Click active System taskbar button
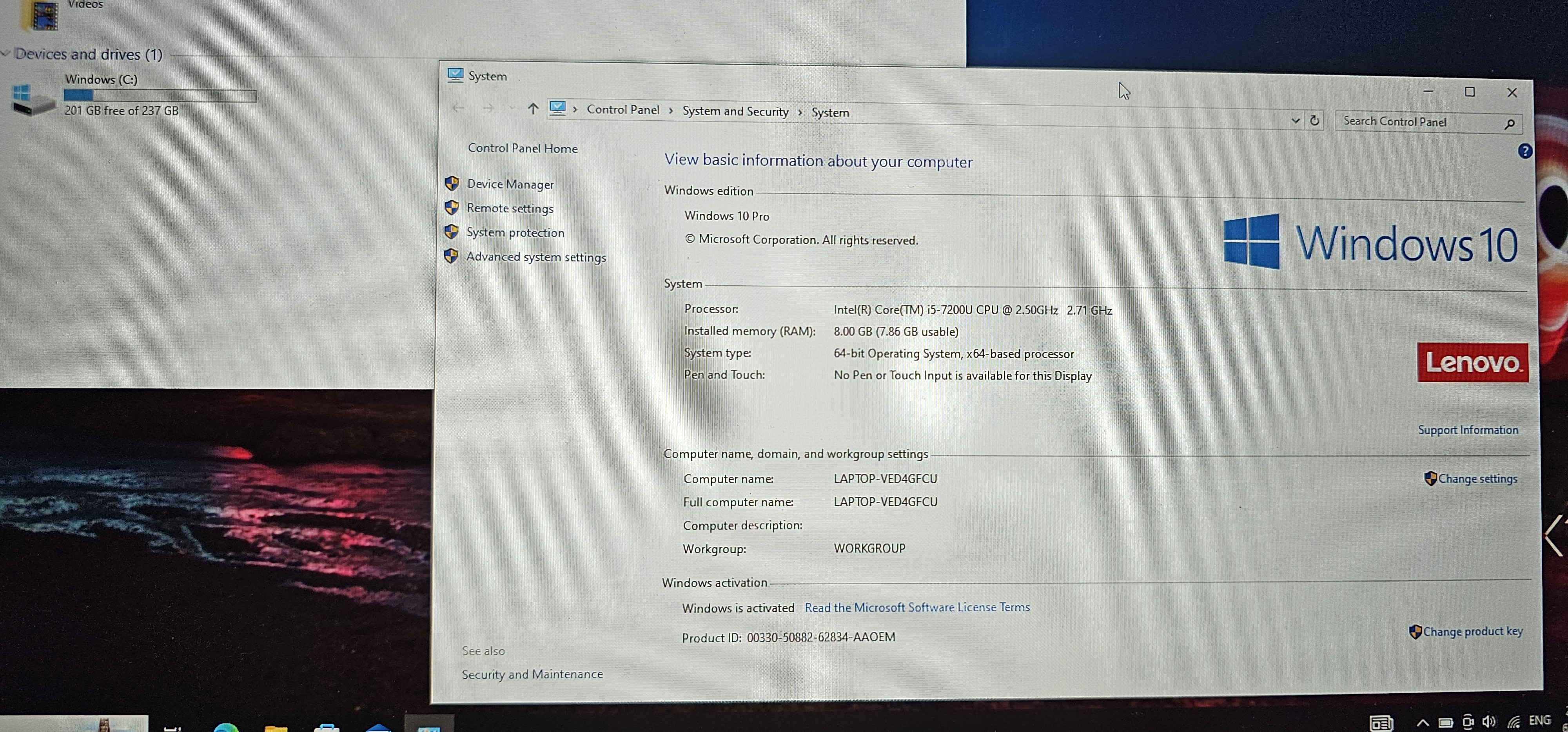1568x732 pixels. click(429, 724)
